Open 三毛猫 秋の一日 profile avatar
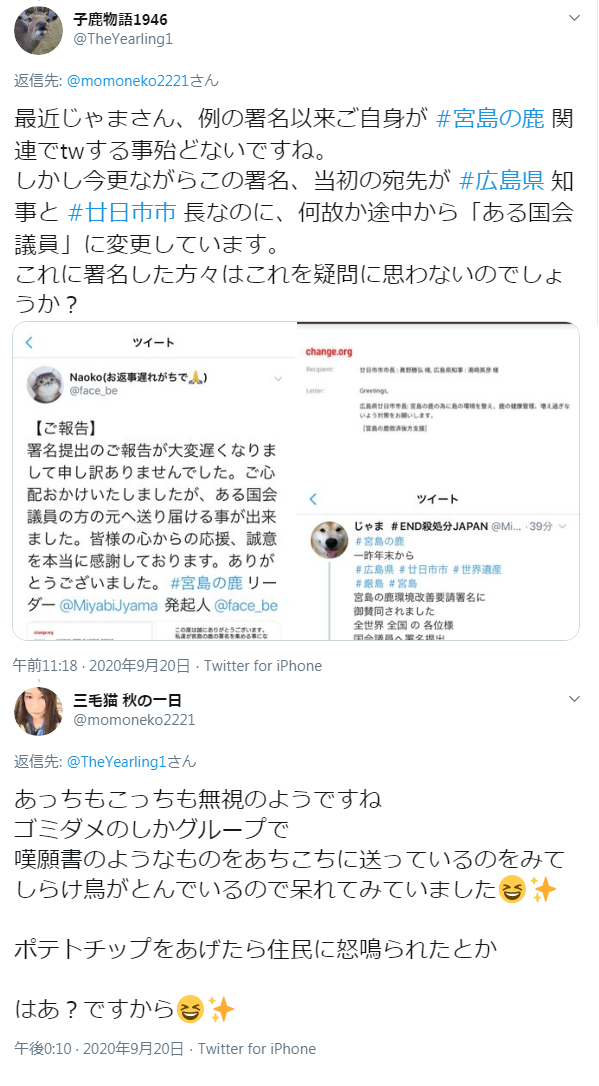The image size is (599, 1086). (x=39, y=711)
